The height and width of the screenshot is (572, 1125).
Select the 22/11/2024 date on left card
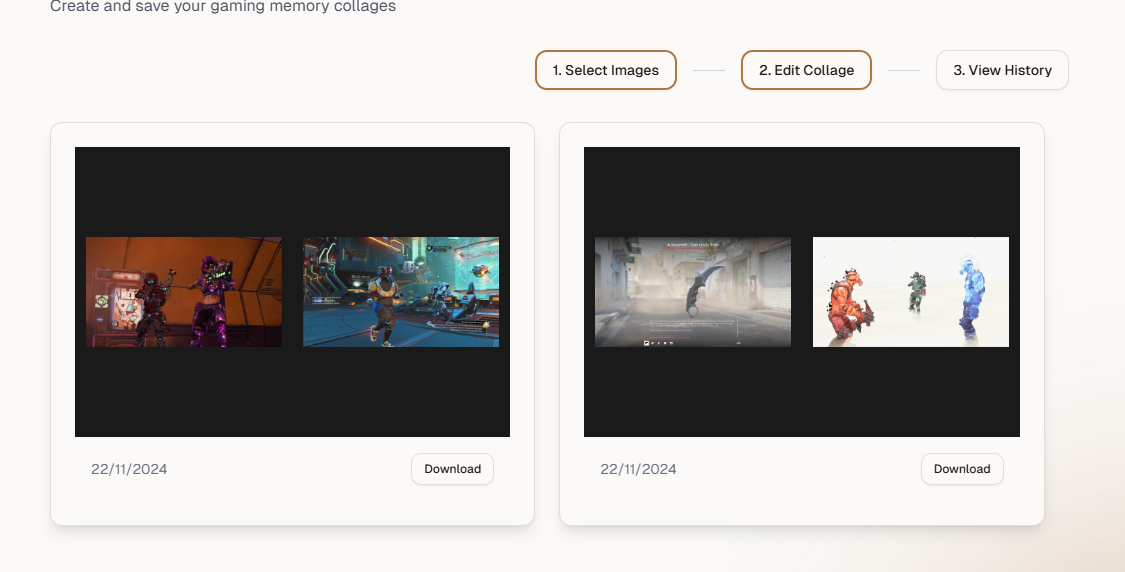129,469
